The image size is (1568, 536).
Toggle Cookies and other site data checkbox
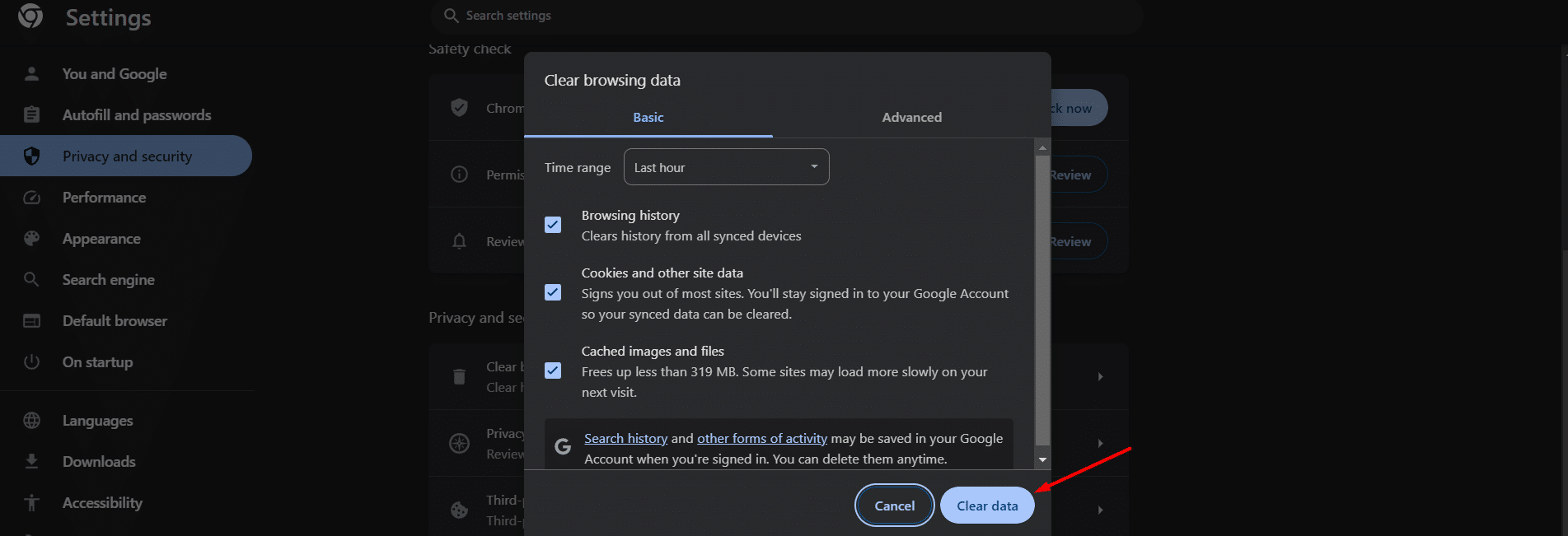[553, 292]
